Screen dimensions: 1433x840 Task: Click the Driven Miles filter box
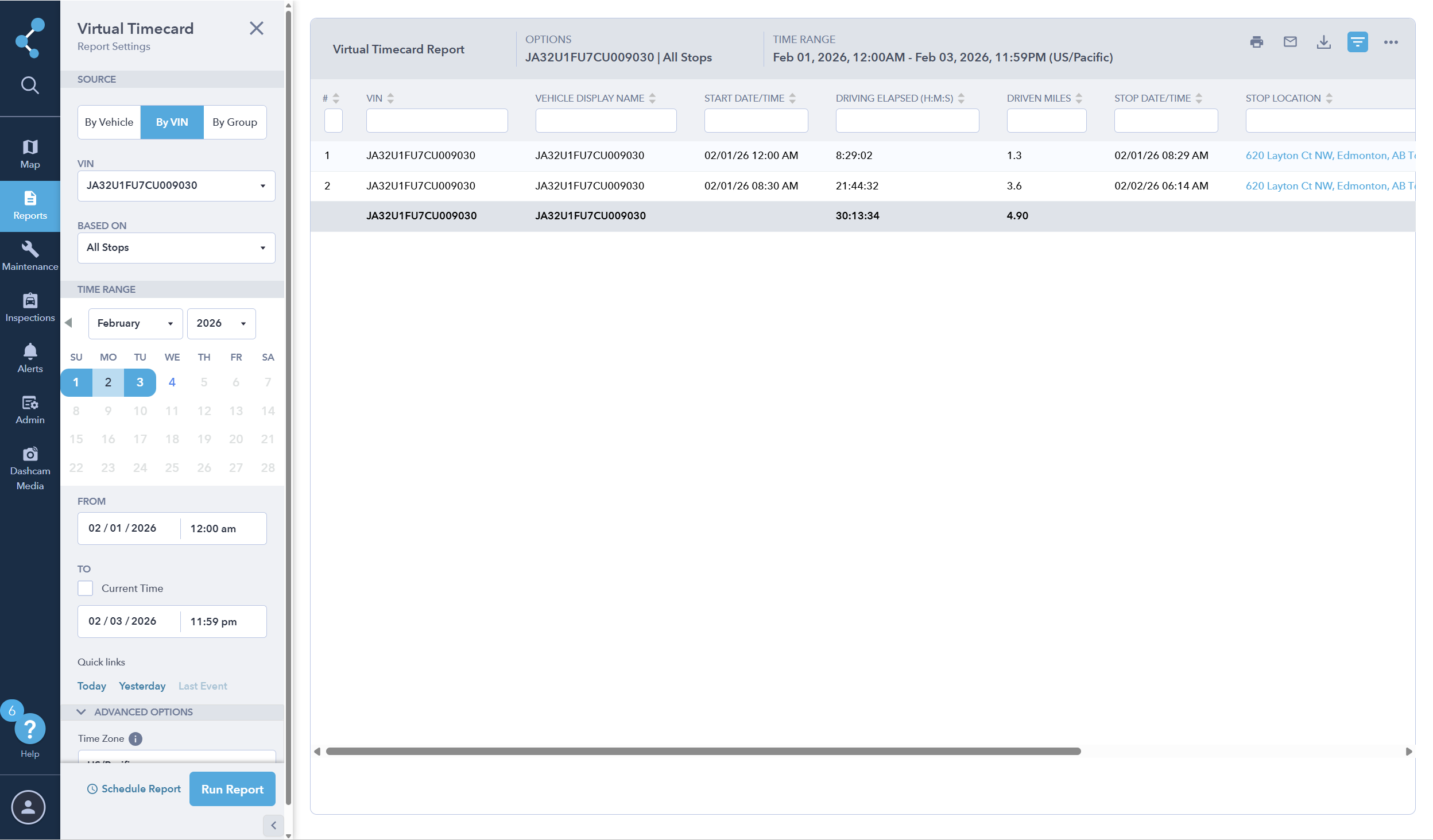click(1046, 121)
